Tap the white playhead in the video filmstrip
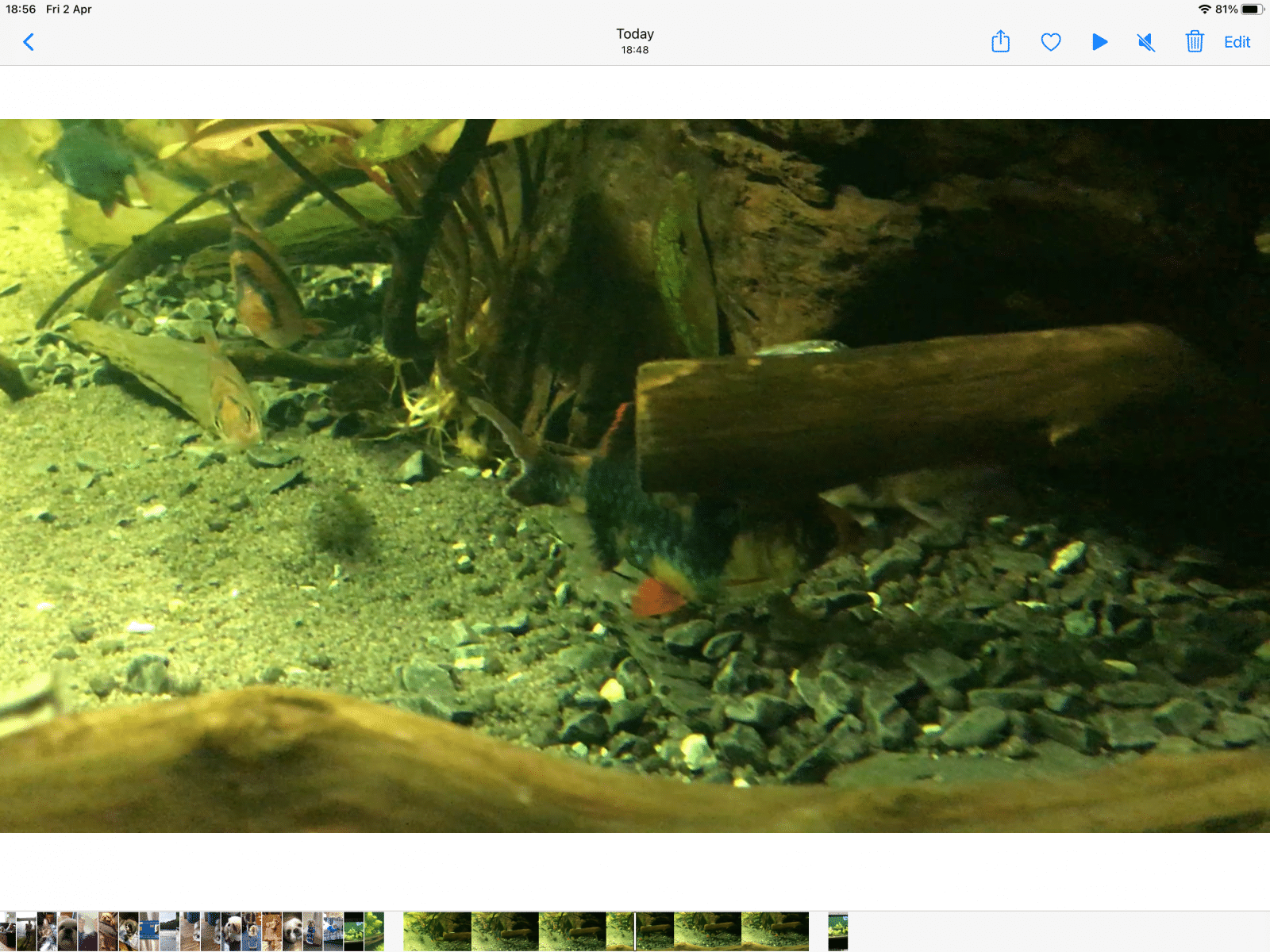 tap(634, 931)
